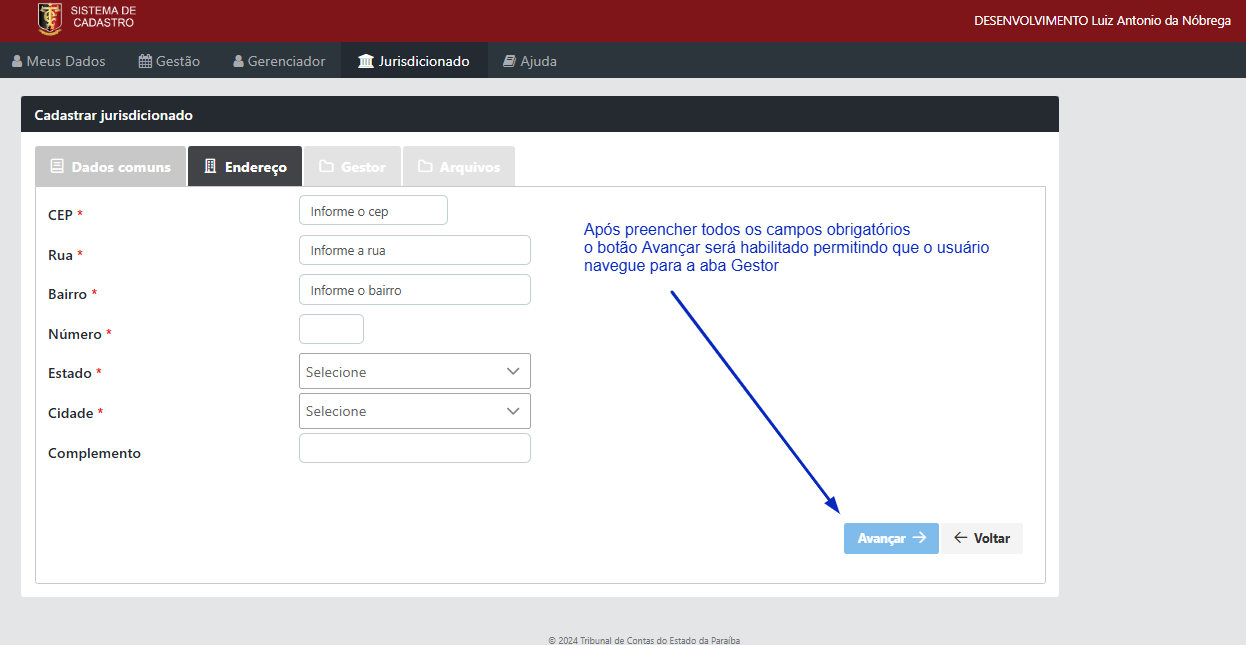Select the Endereço tab
Screen dimensions: 1246x645
coord(245,167)
